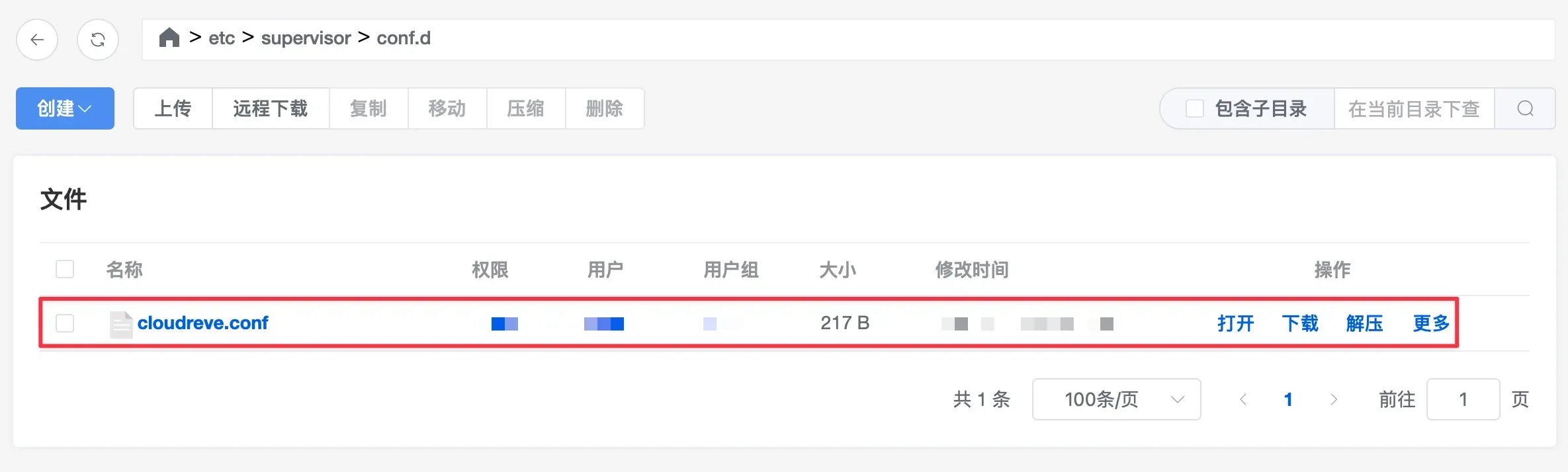Open the 创建 dropdown menu
The width and height of the screenshot is (1568, 472).
pyautogui.click(x=65, y=108)
